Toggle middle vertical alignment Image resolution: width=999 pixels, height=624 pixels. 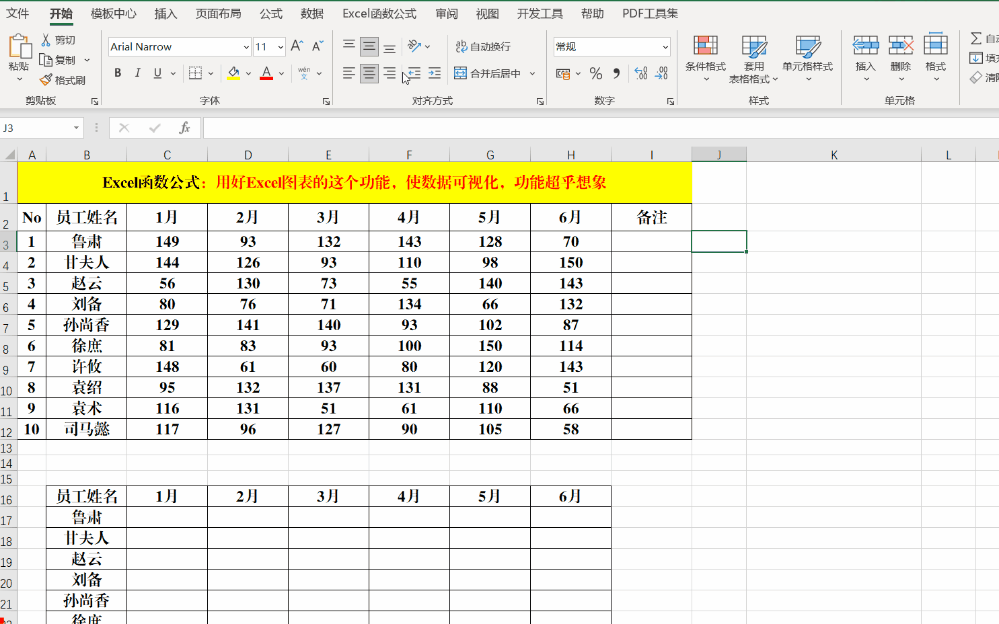tap(369, 46)
